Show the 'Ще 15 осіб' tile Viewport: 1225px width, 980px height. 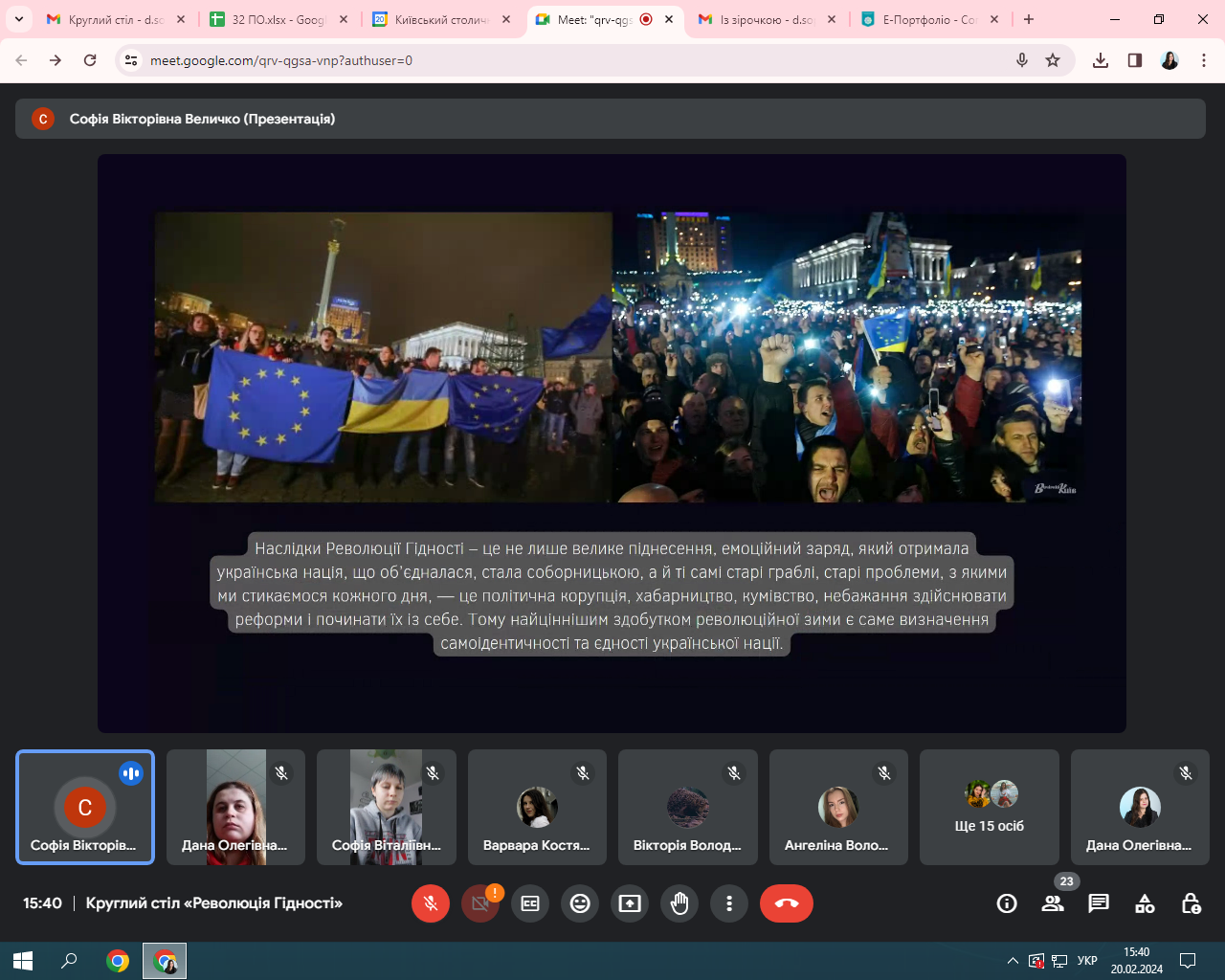990,807
